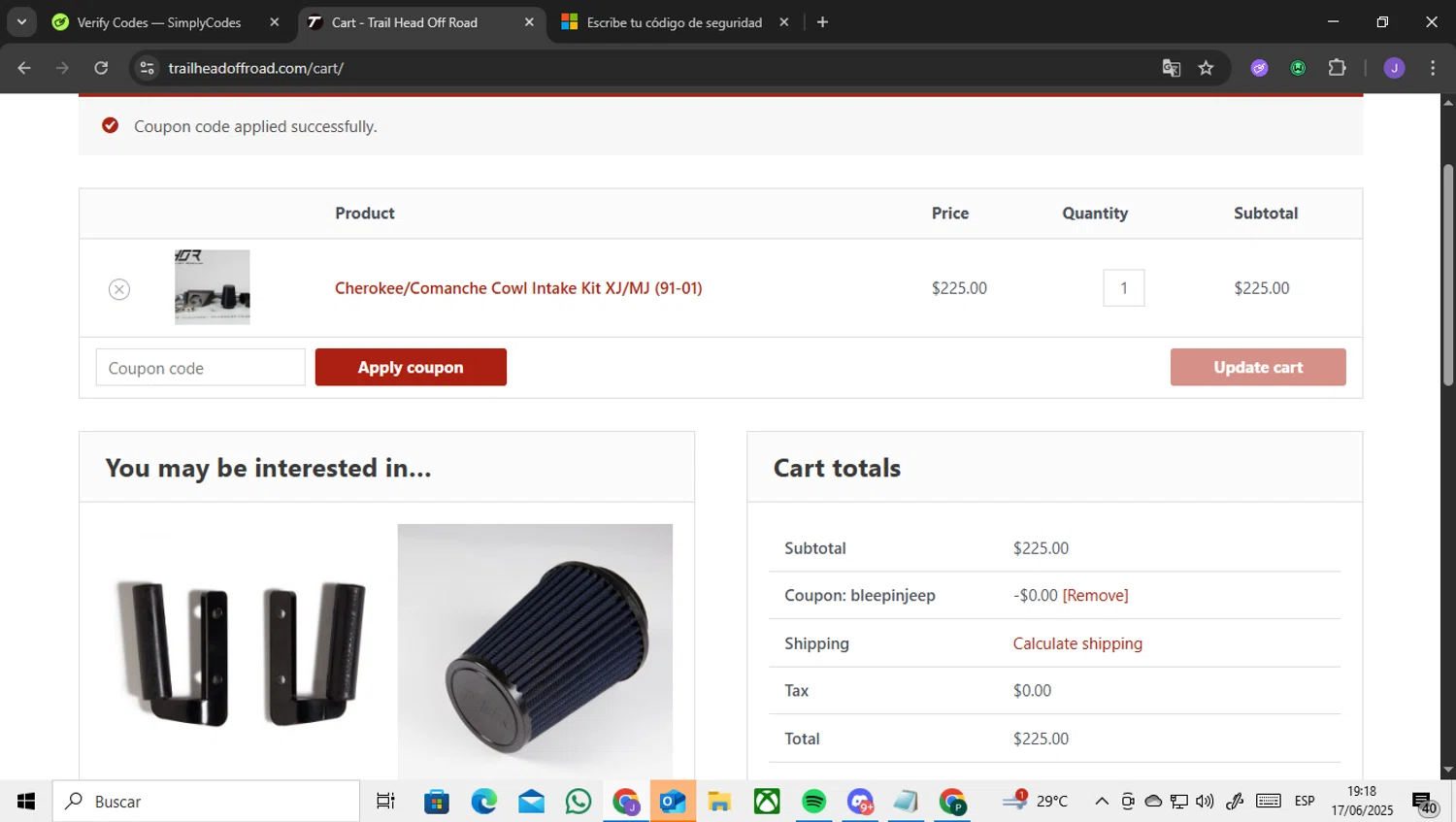
Task: Open WhatsApp from the taskbar
Action: tap(579, 802)
